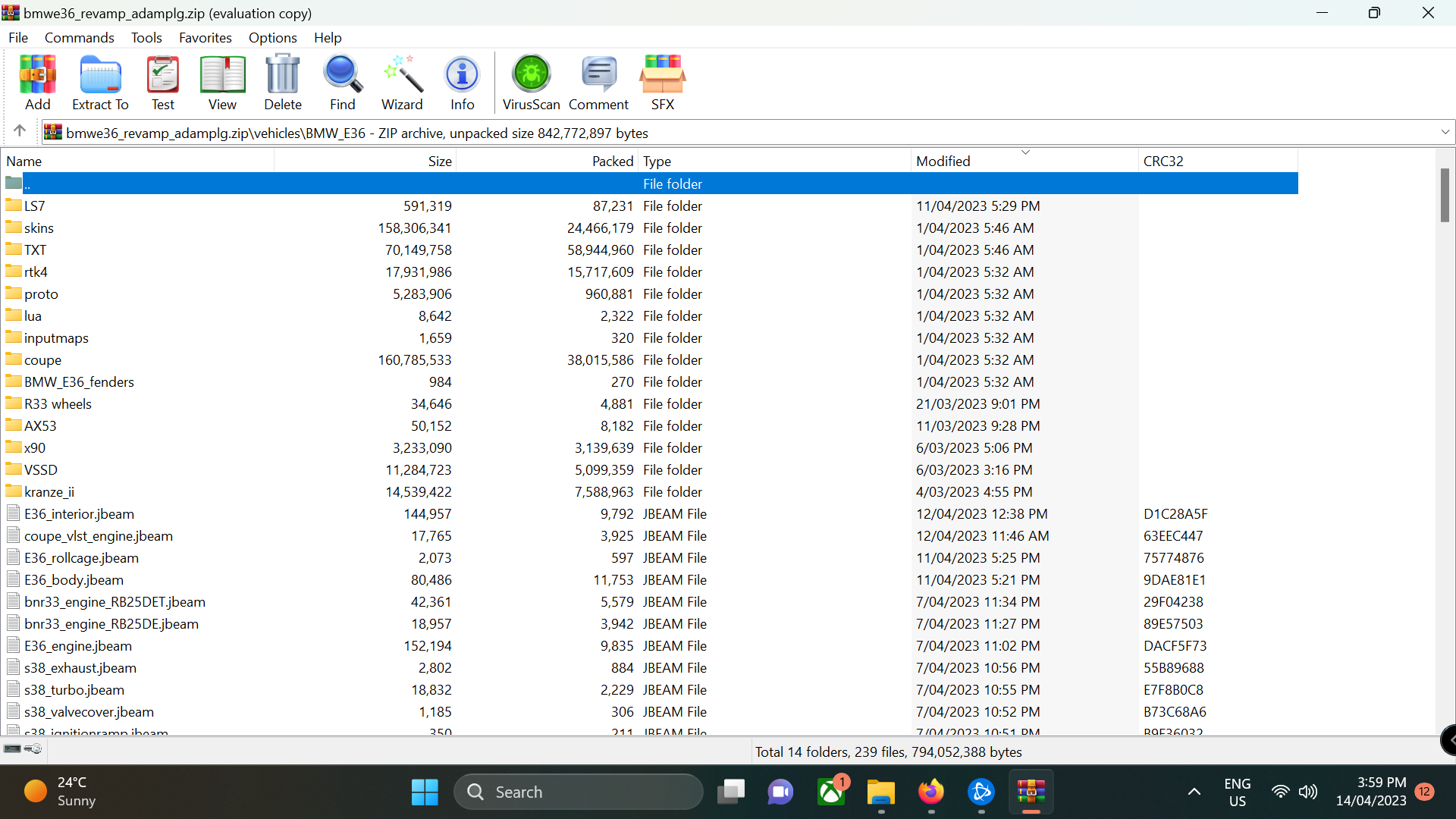Open File Explorer from the taskbar

[x=880, y=792]
